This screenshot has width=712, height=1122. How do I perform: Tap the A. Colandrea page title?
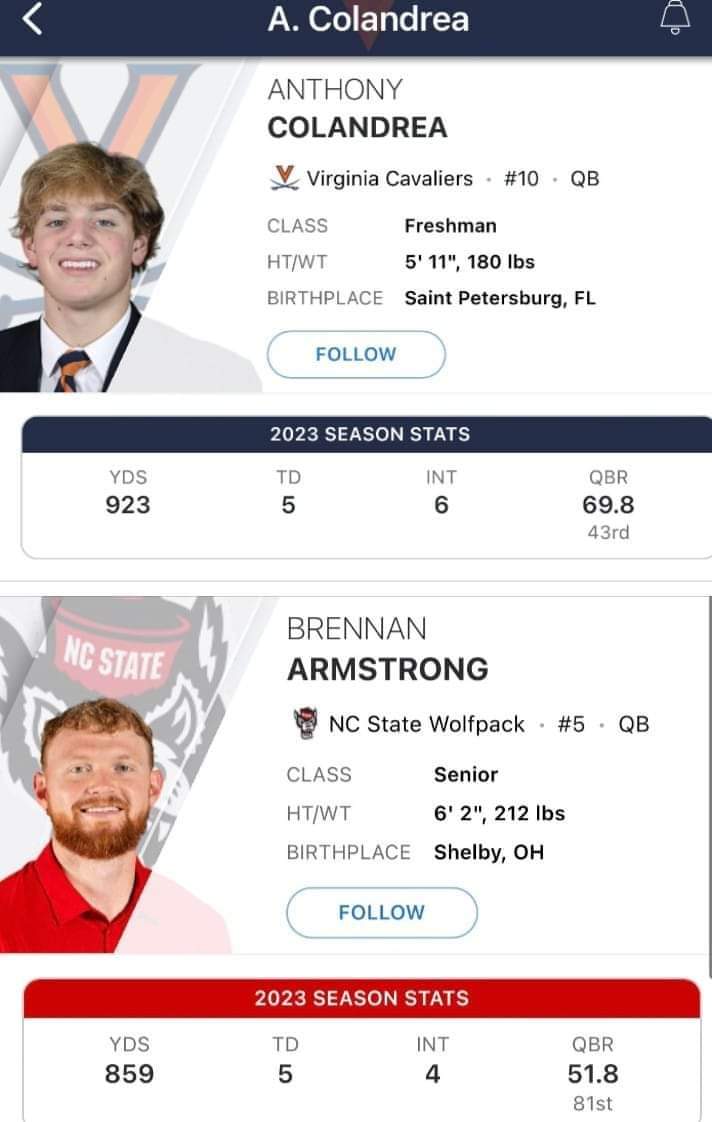(367, 19)
